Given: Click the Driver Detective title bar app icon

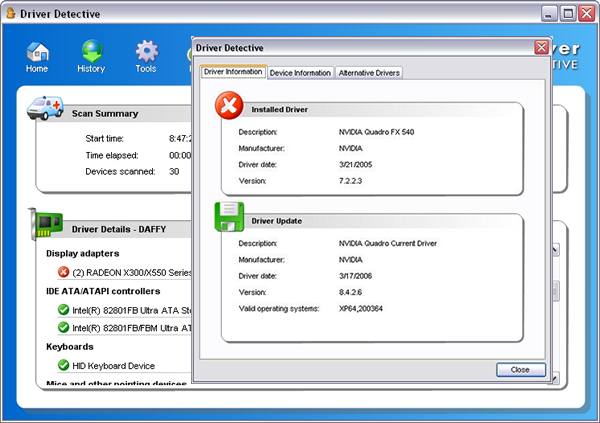Looking at the screenshot, I should tap(11, 13).
